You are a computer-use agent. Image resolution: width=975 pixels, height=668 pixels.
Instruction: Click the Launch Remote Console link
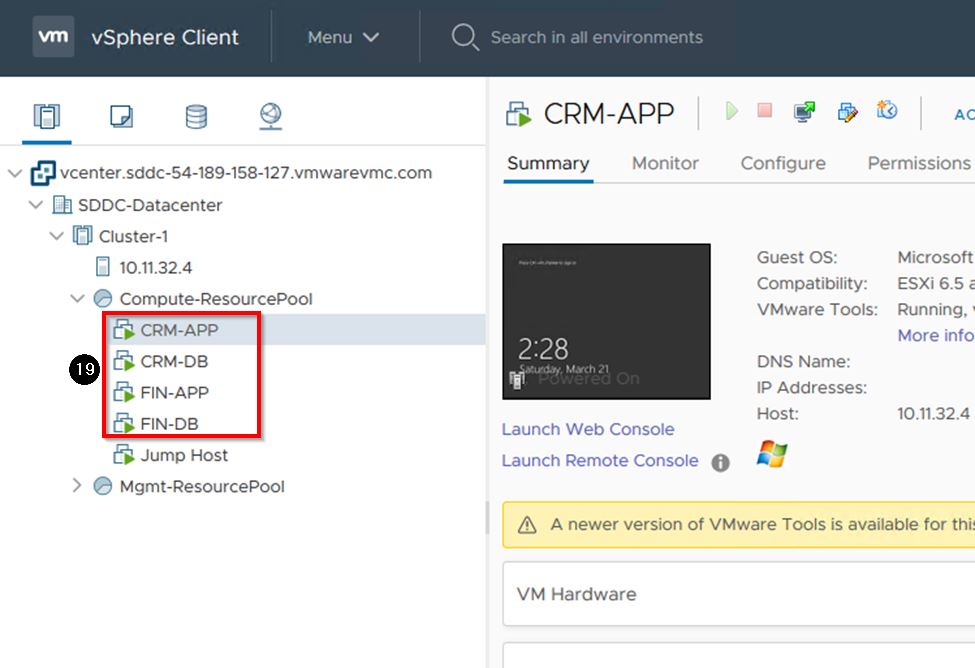pyautogui.click(x=600, y=461)
